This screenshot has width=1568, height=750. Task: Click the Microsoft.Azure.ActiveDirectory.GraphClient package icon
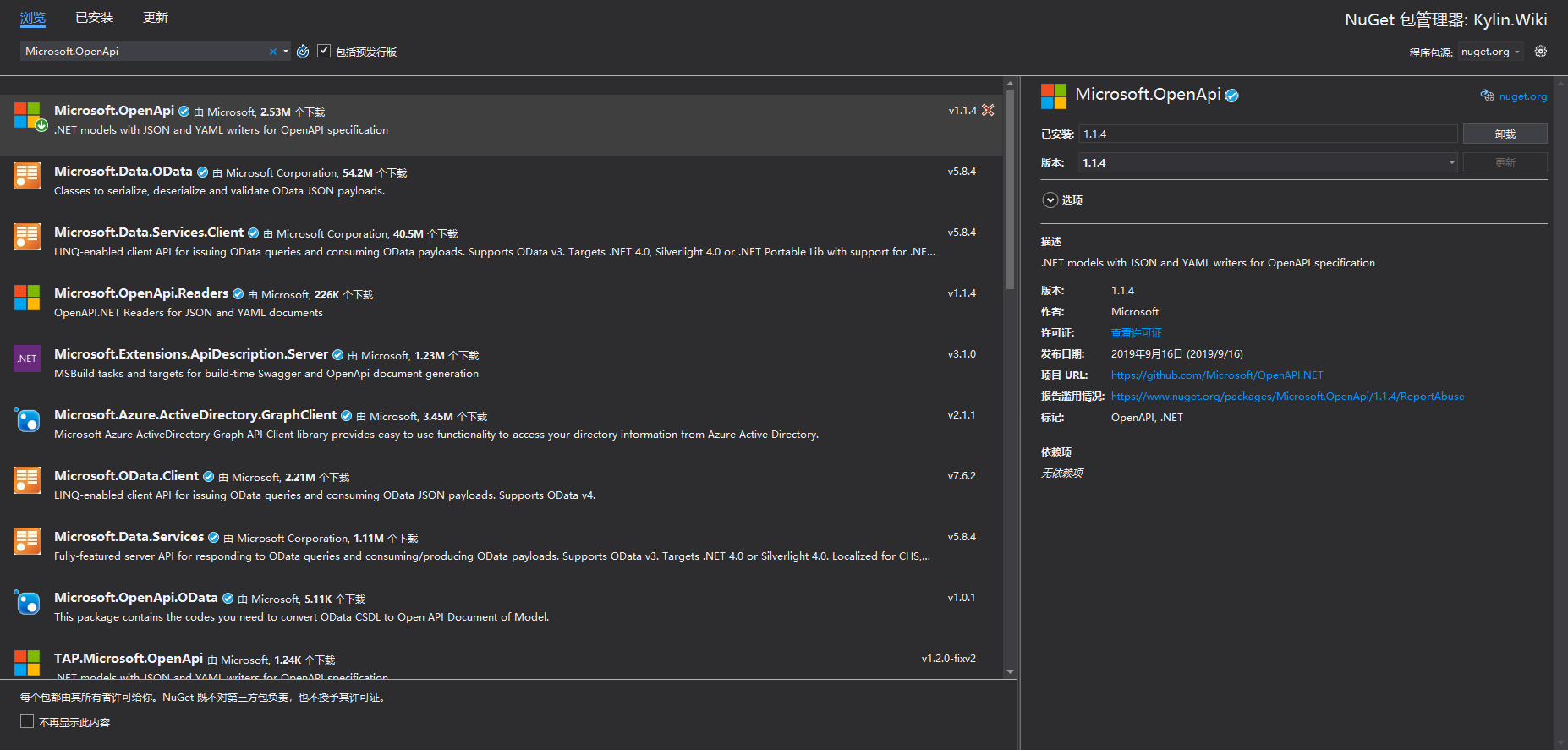pos(27,419)
